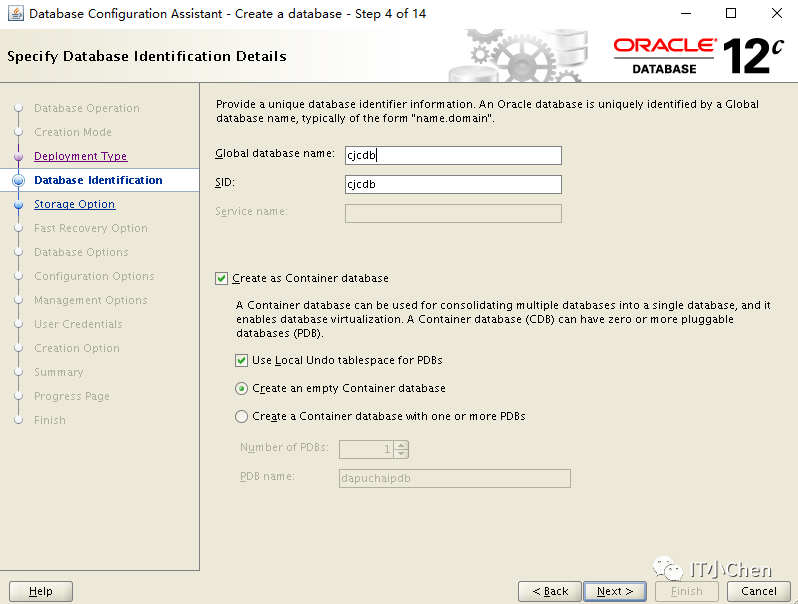
Task: Click the 'Number of PDBs:' label
Action: (x=284, y=447)
